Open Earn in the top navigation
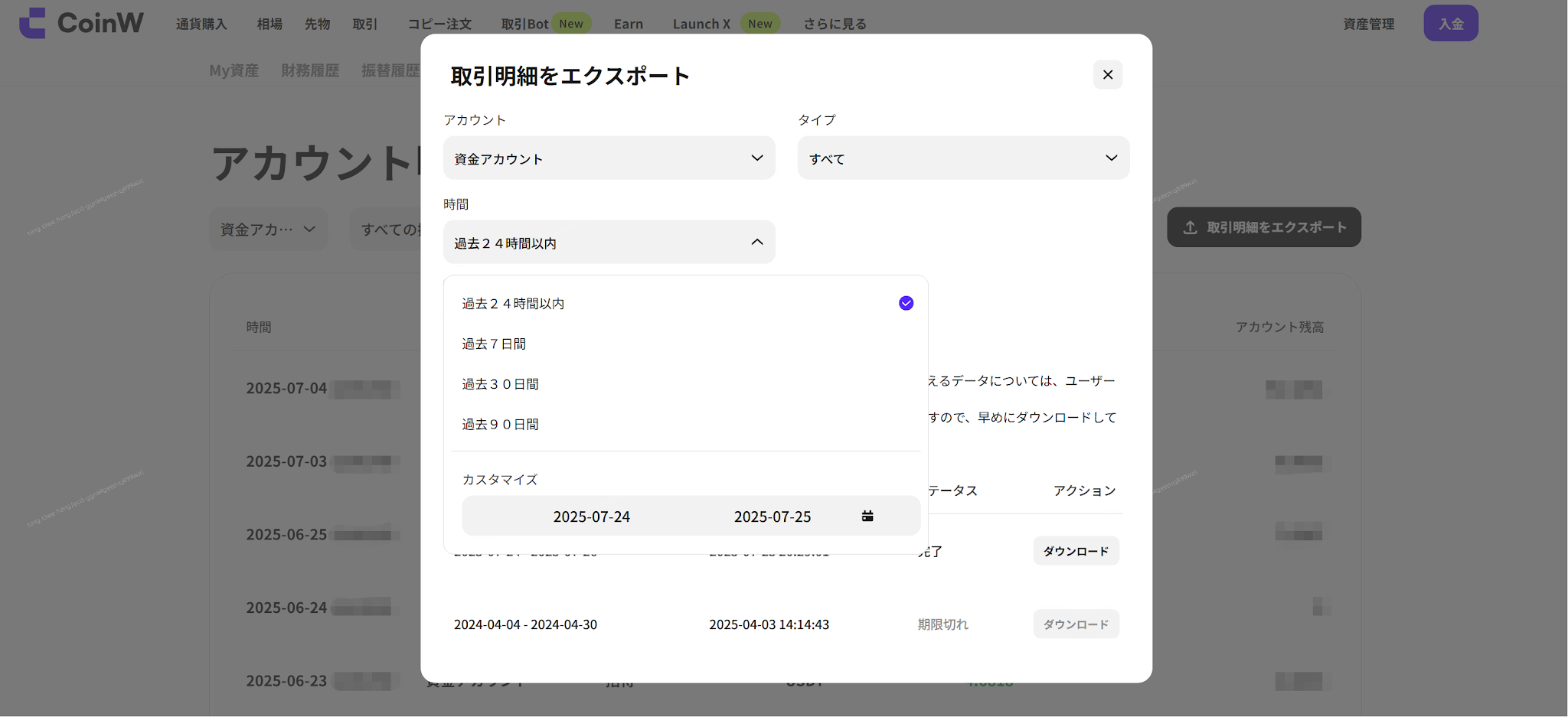This screenshot has height=717, width=1568. pyautogui.click(x=629, y=24)
